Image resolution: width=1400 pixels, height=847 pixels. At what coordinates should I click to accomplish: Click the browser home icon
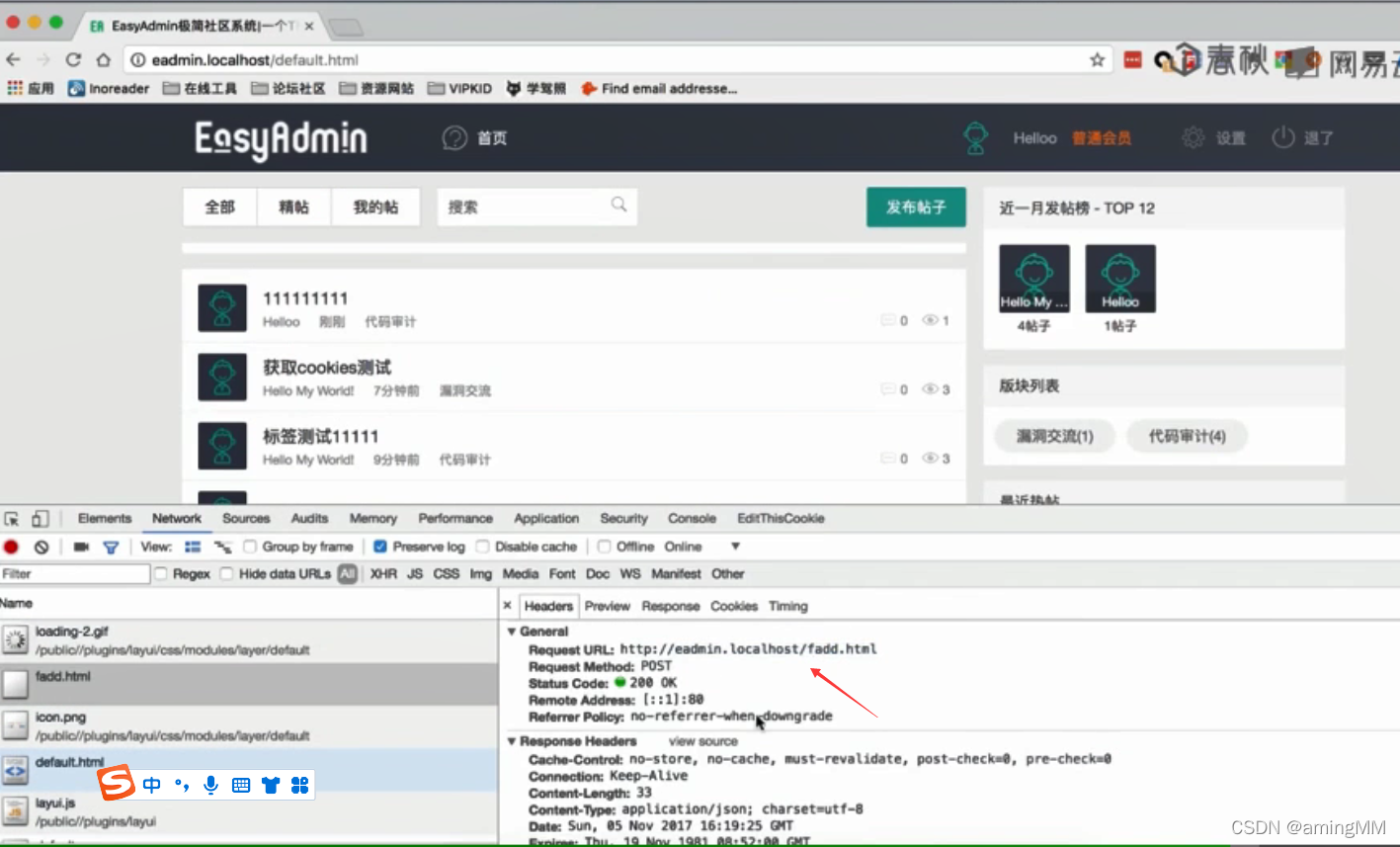pyautogui.click(x=103, y=59)
